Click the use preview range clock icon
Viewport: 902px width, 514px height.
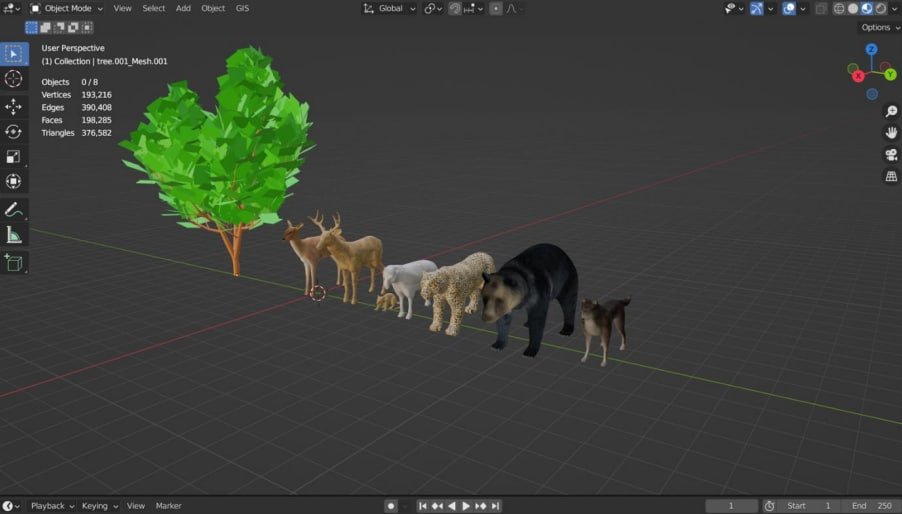769,506
